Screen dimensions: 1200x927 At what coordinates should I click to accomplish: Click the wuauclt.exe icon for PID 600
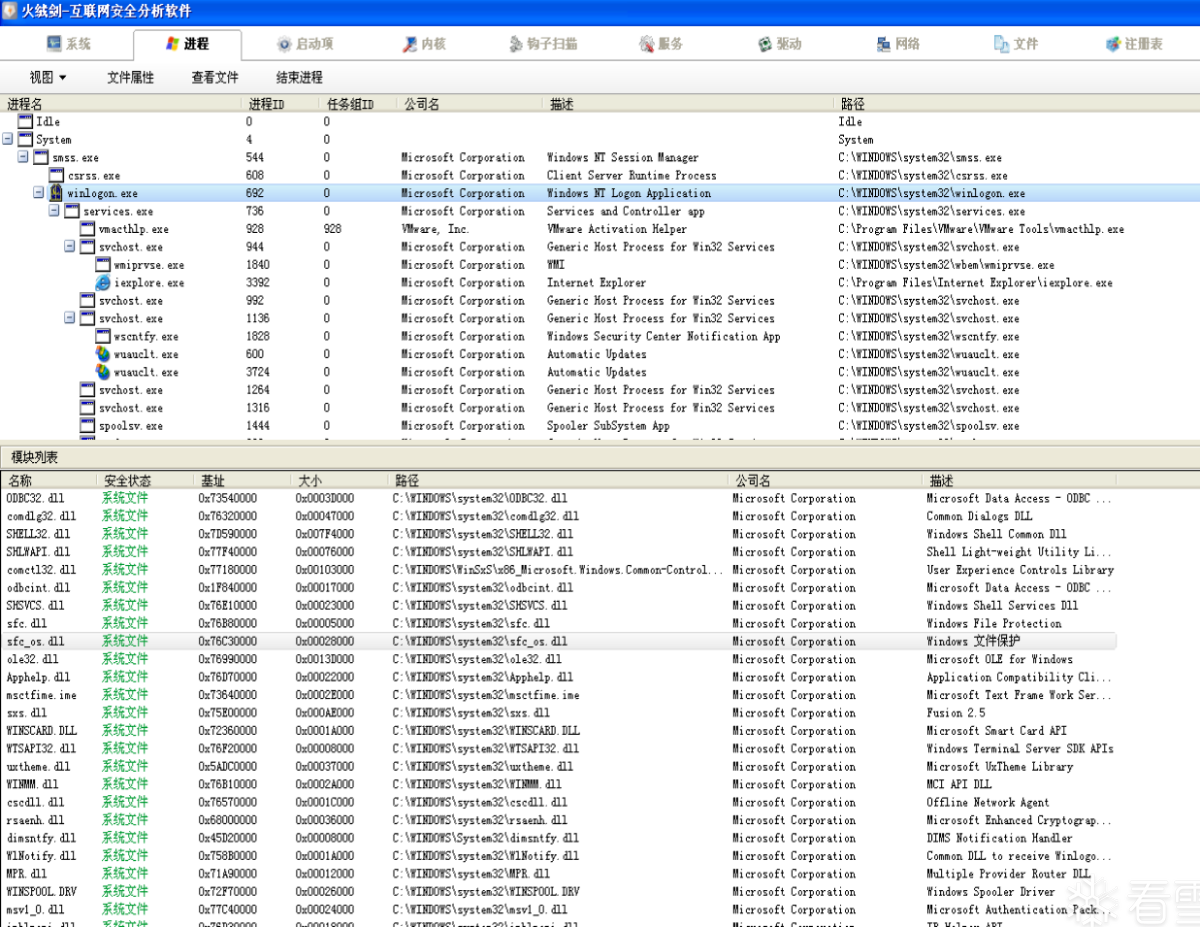point(104,354)
